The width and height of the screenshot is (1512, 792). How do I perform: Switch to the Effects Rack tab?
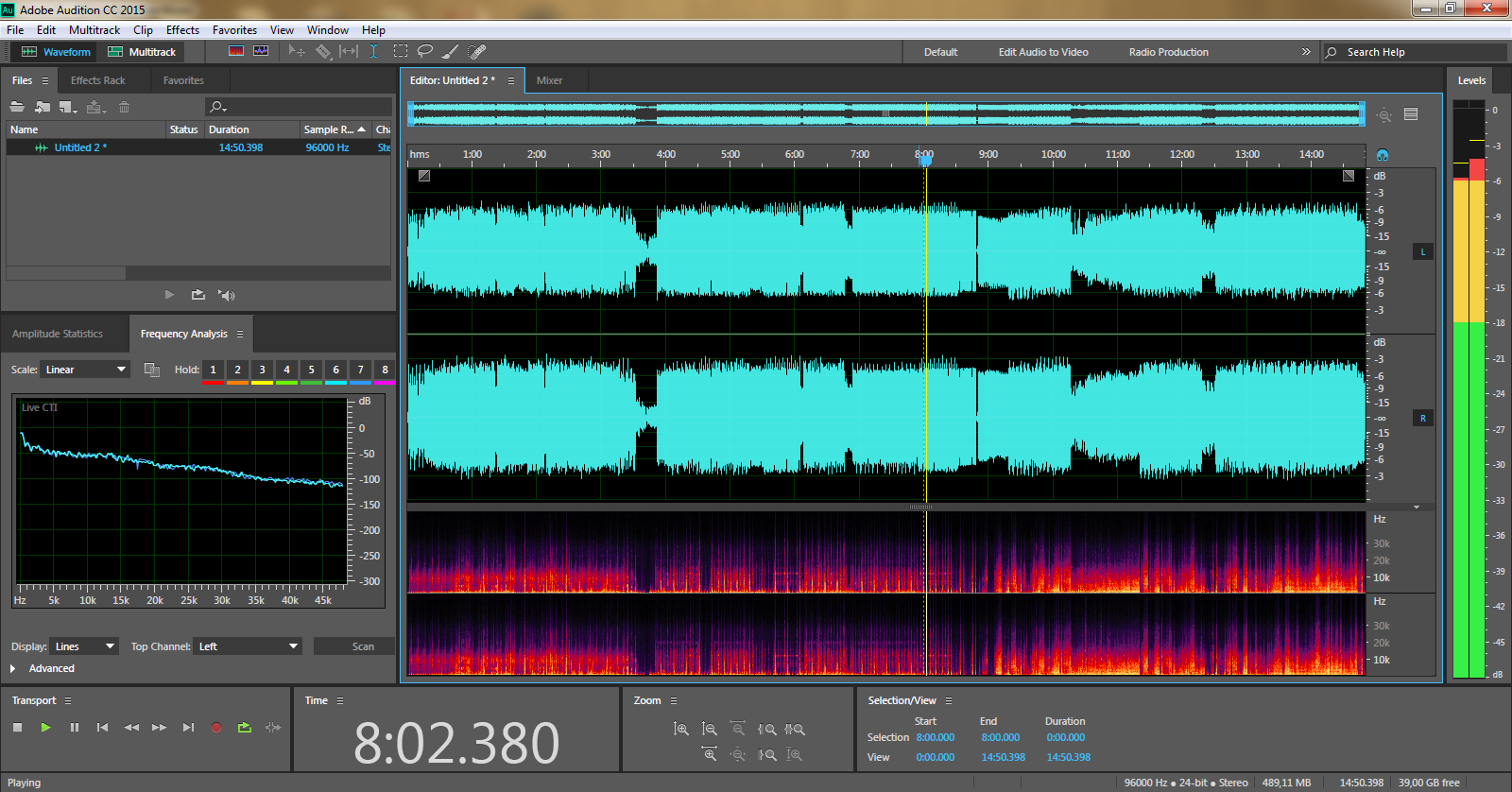[97, 80]
